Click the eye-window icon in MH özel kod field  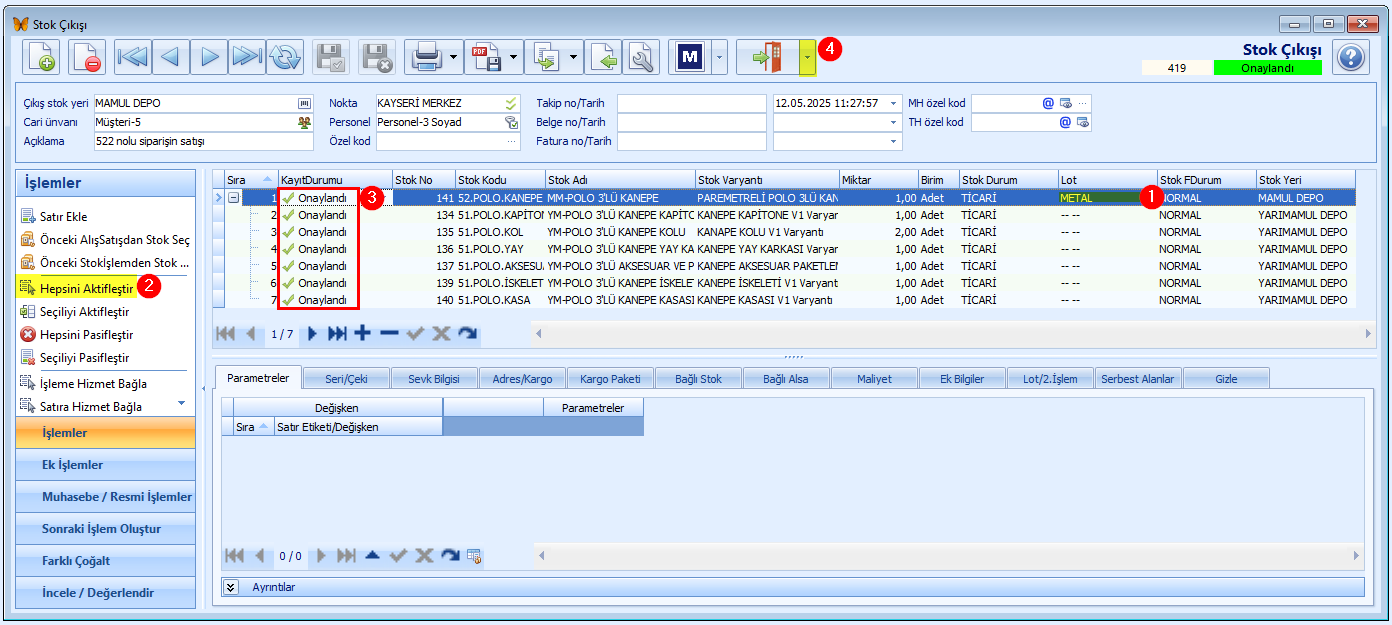click(1066, 103)
